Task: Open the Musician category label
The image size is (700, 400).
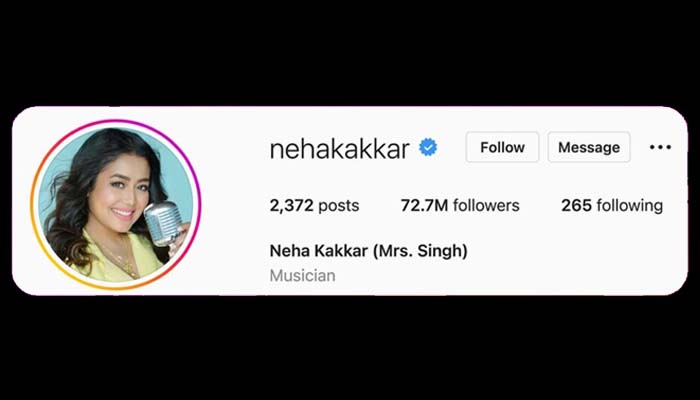Action: pos(302,275)
